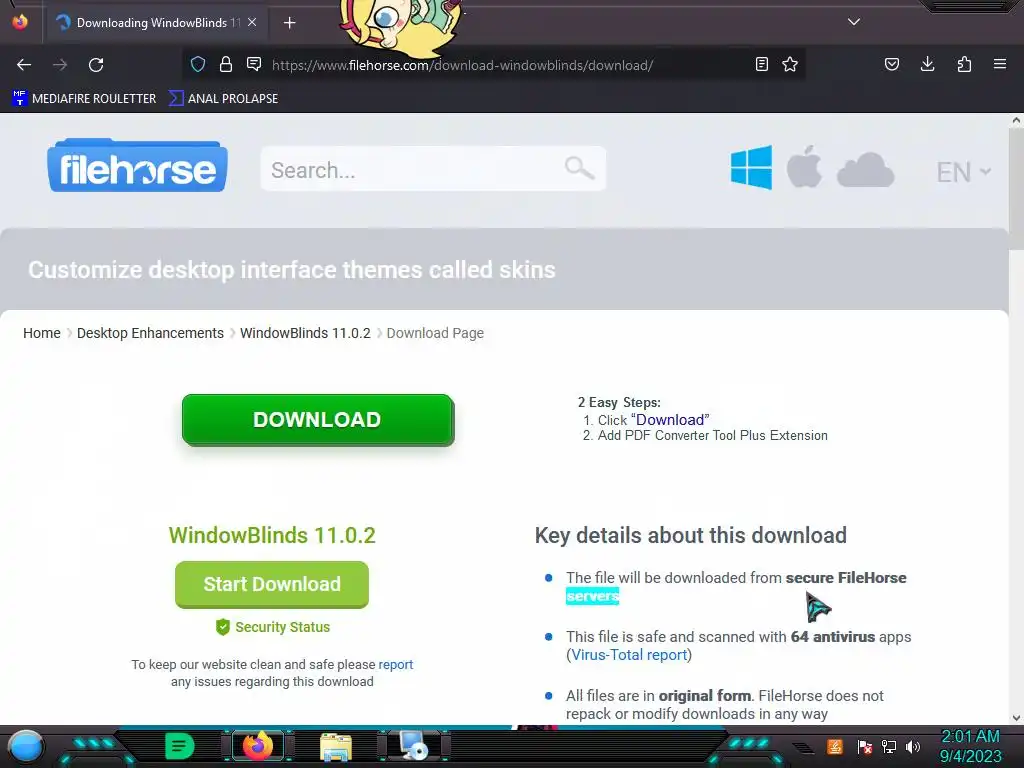Click the search magnifier icon
The image size is (1024, 768).
click(579, 168)
